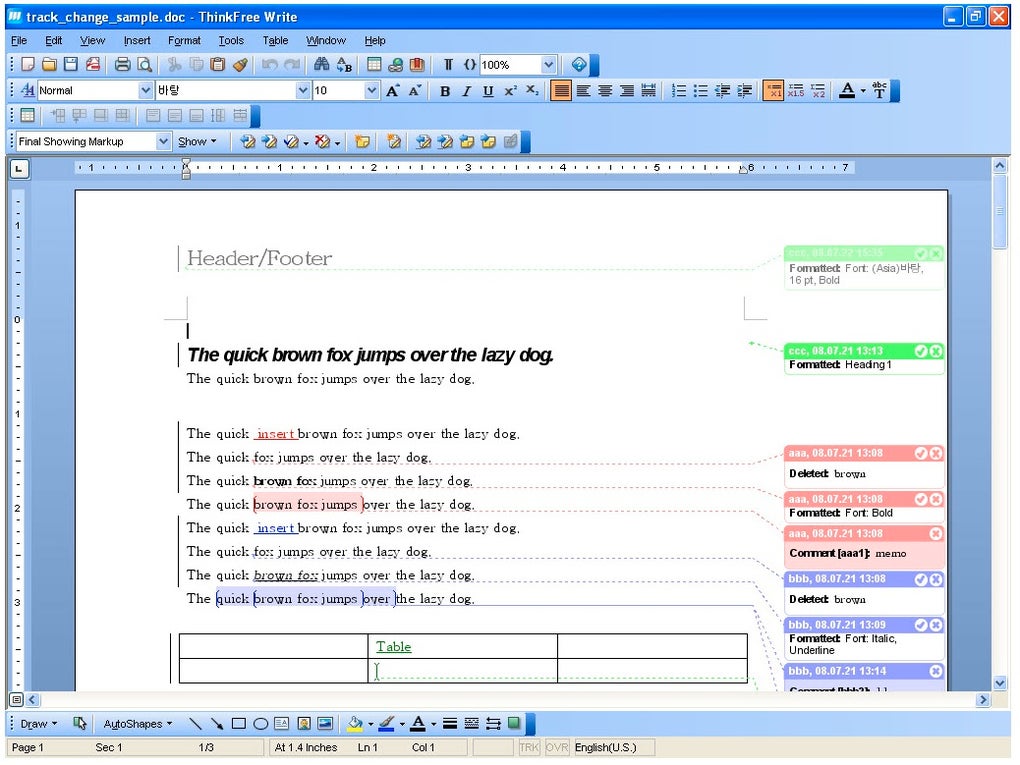
Task: Open the Table menu
Action: [x=275, y=40]
